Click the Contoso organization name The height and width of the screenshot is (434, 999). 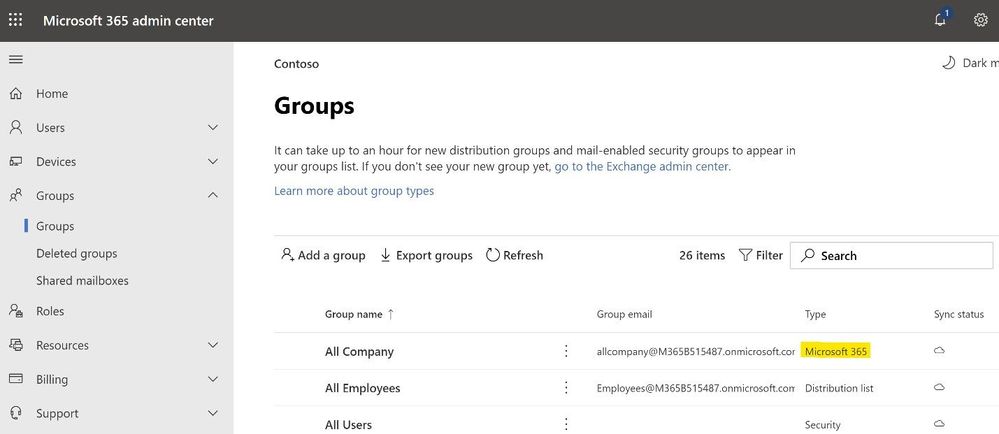click(x=296, y=64)
